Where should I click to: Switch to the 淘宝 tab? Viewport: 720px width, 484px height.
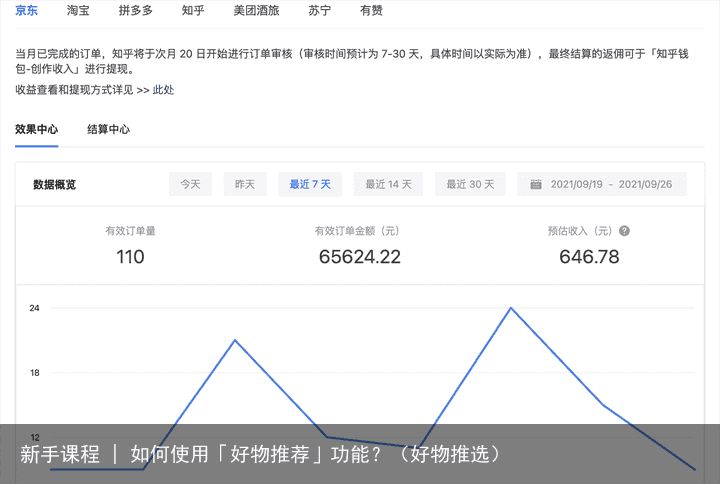tap(78, 10)
